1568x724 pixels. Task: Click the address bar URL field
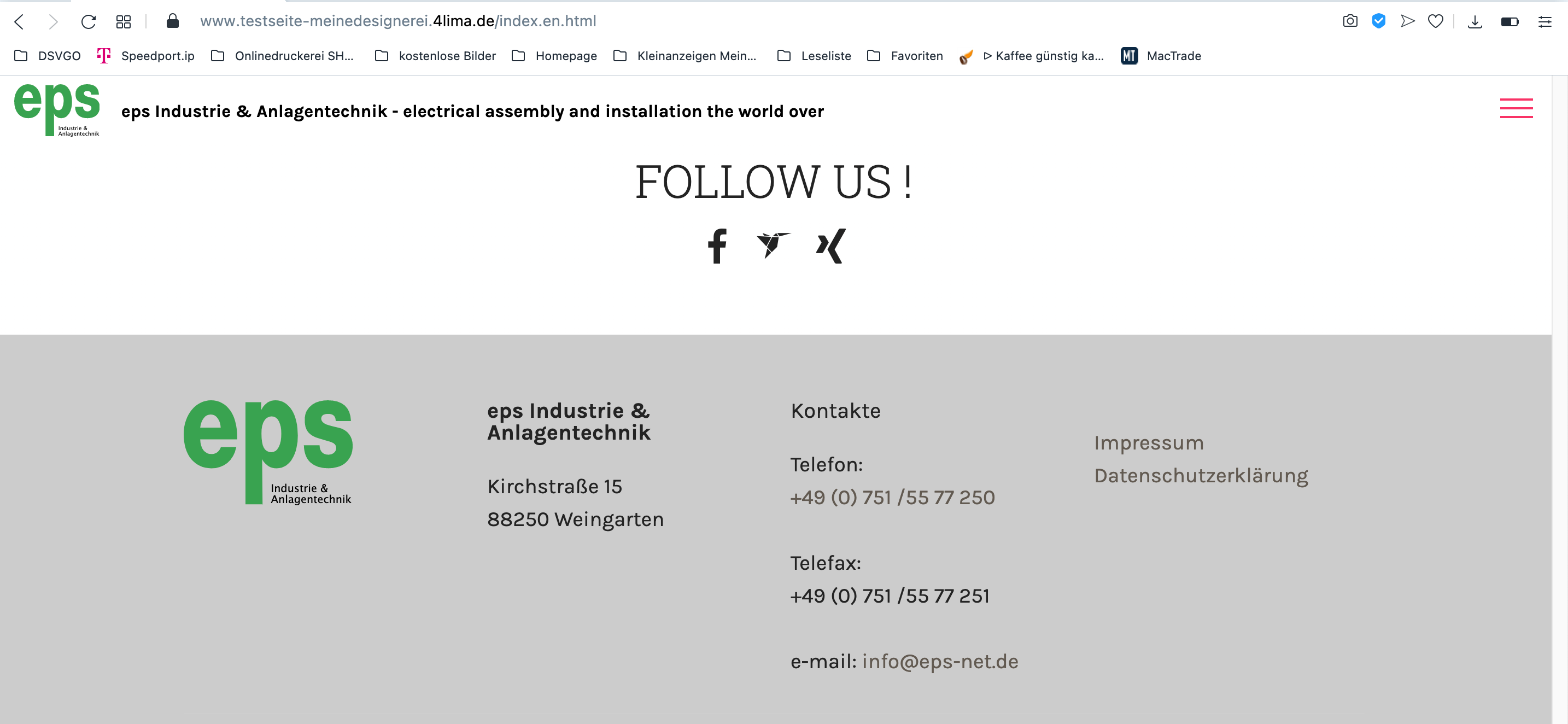[398, 21]
